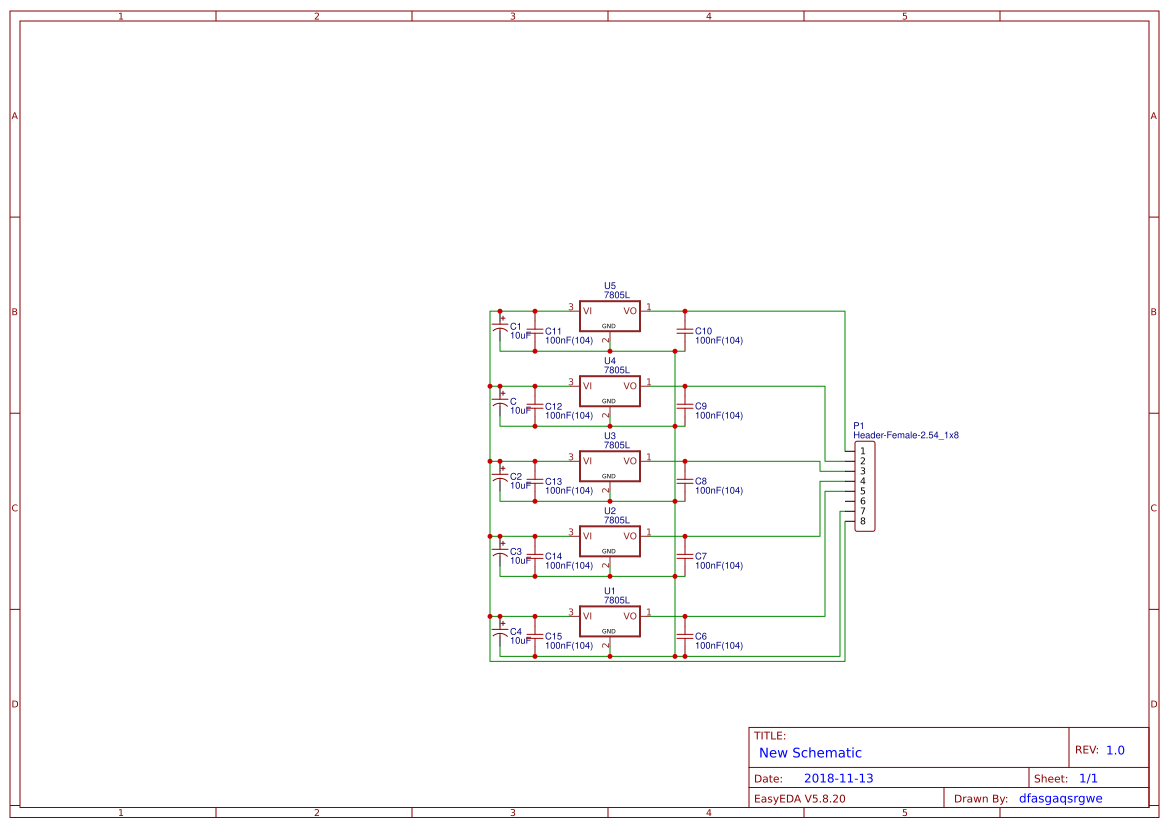The width and height of the screenshot is (1169, 828).
Task: Select capacitor C10 near the U5 output
Action: click(x=685, y=331)
